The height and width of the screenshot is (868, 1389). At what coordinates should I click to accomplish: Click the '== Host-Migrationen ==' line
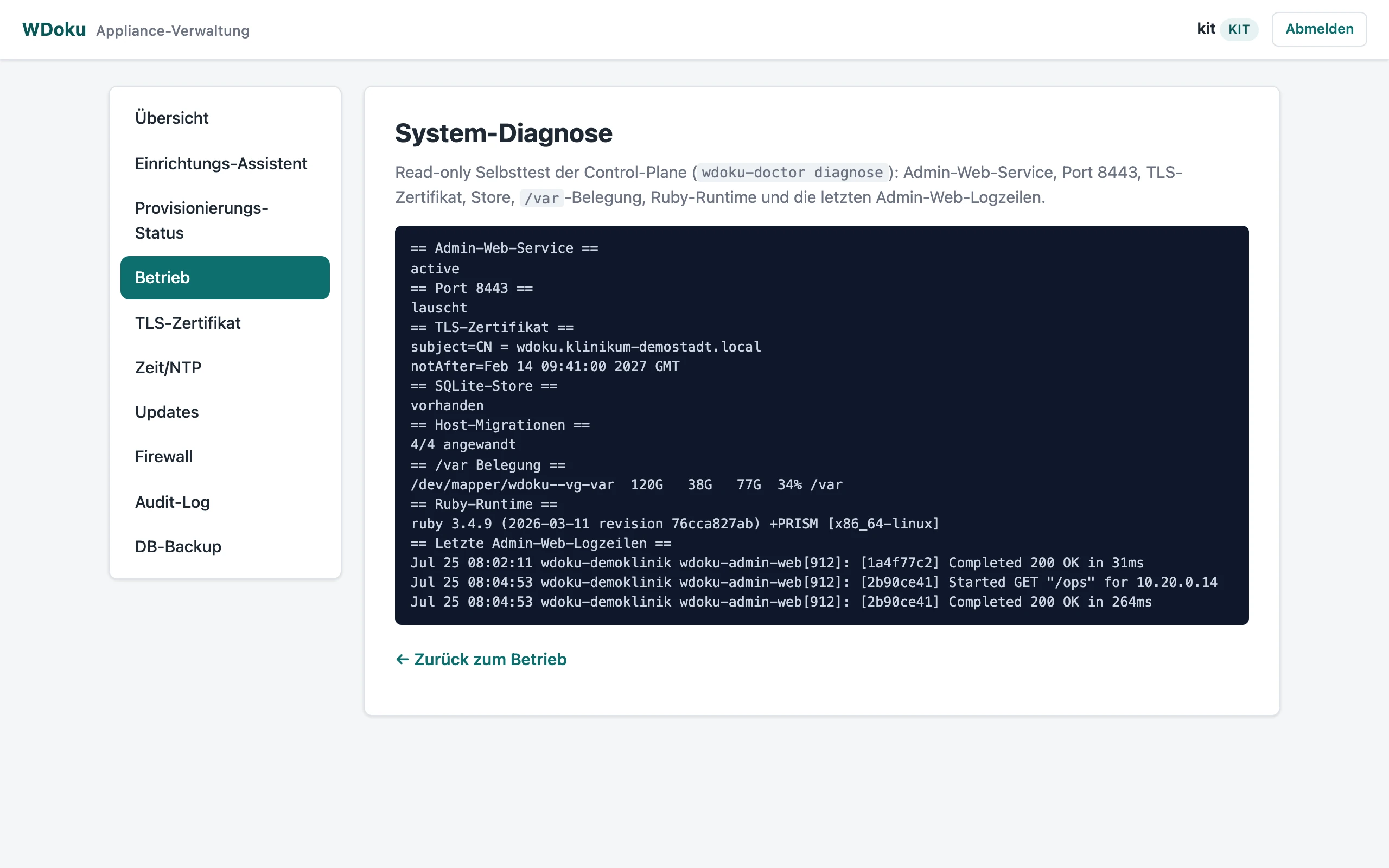click(500, 425)
